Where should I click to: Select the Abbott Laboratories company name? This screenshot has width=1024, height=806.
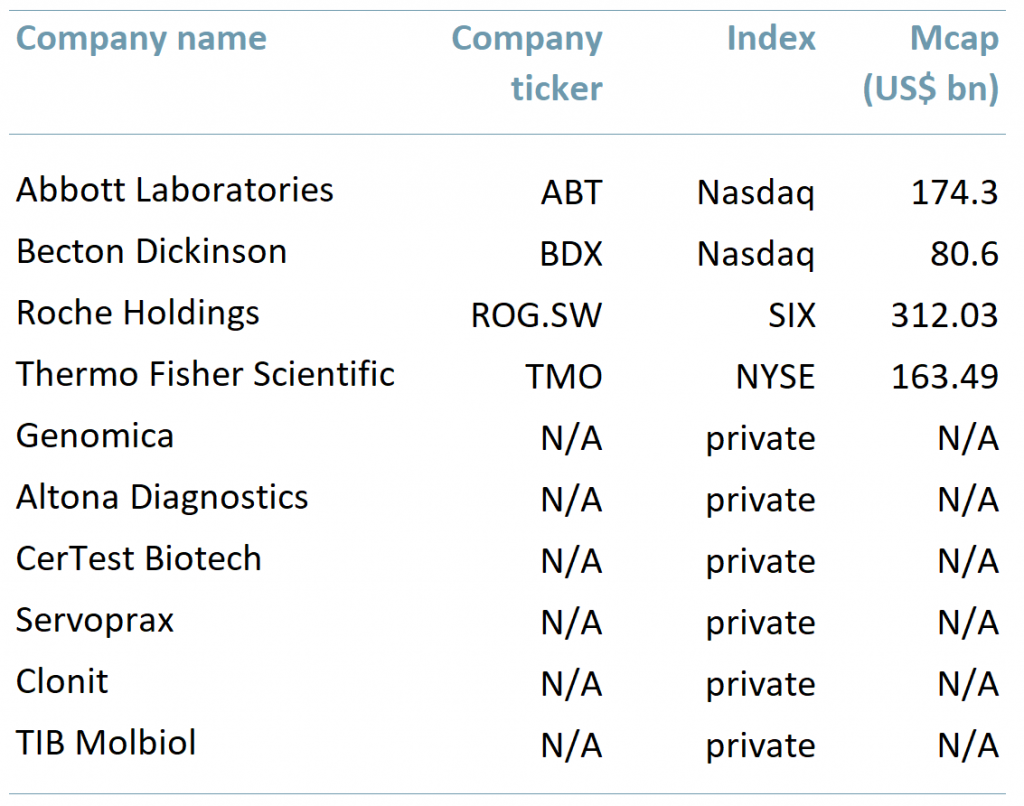[x=175, y=190]
